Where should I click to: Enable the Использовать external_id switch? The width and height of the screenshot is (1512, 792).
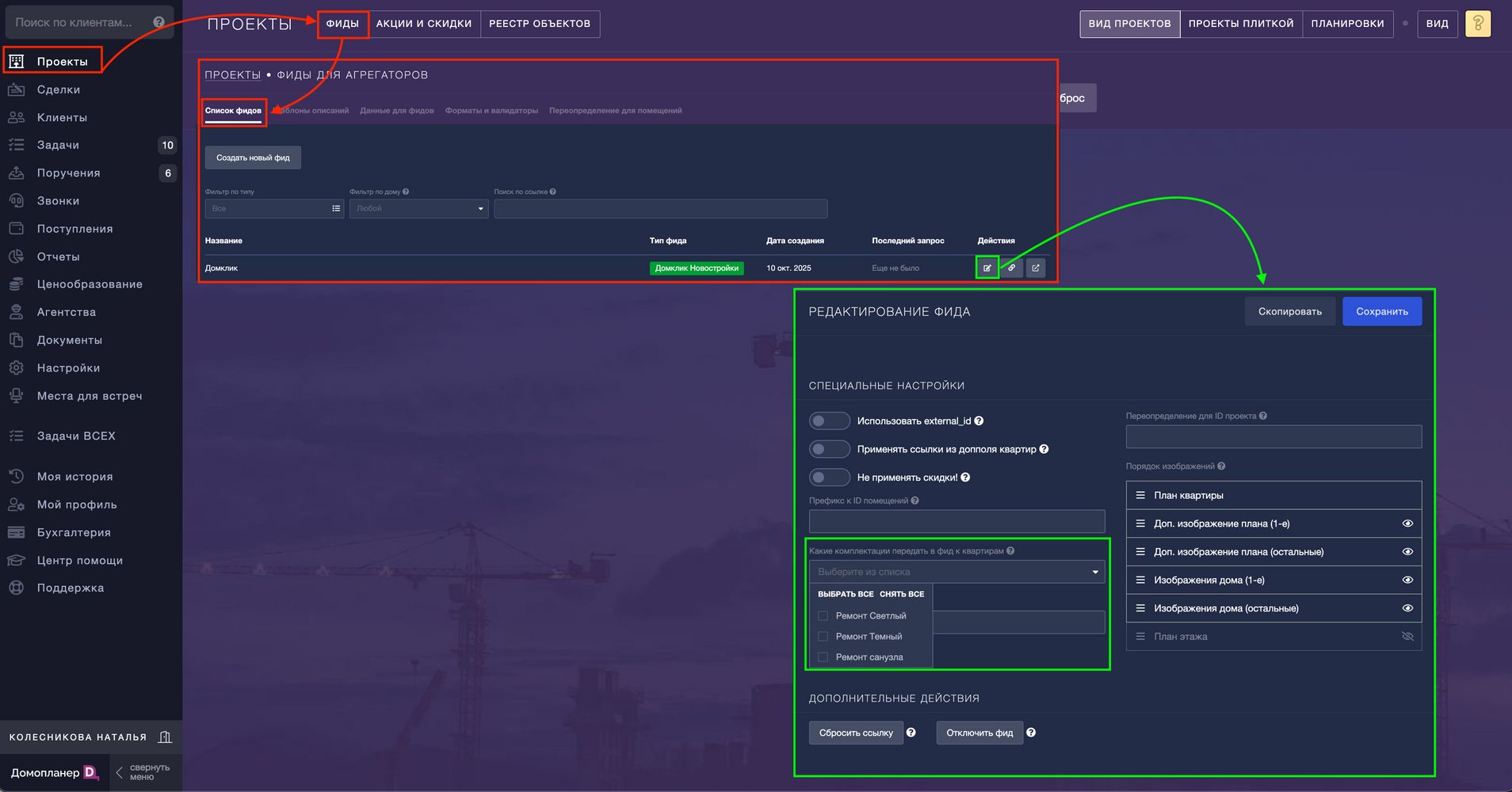coord(829,421)
